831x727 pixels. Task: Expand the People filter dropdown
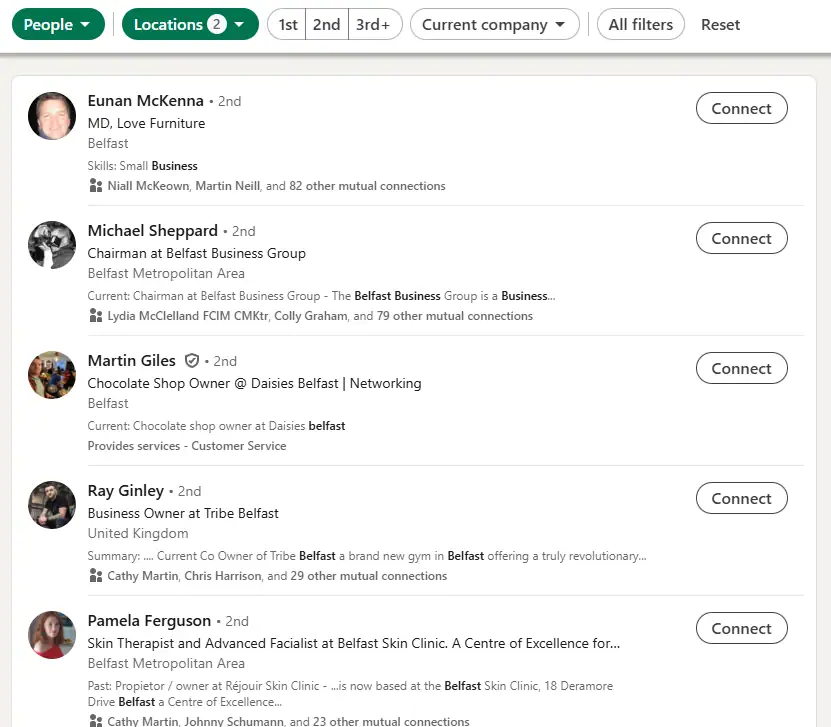point(58,24)
